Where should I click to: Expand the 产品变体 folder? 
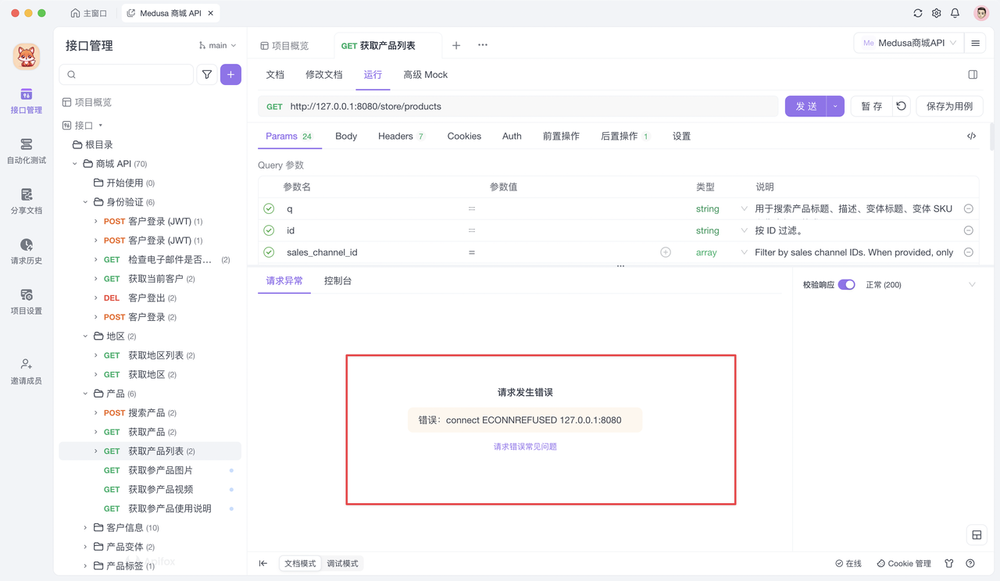coord(85,547)
